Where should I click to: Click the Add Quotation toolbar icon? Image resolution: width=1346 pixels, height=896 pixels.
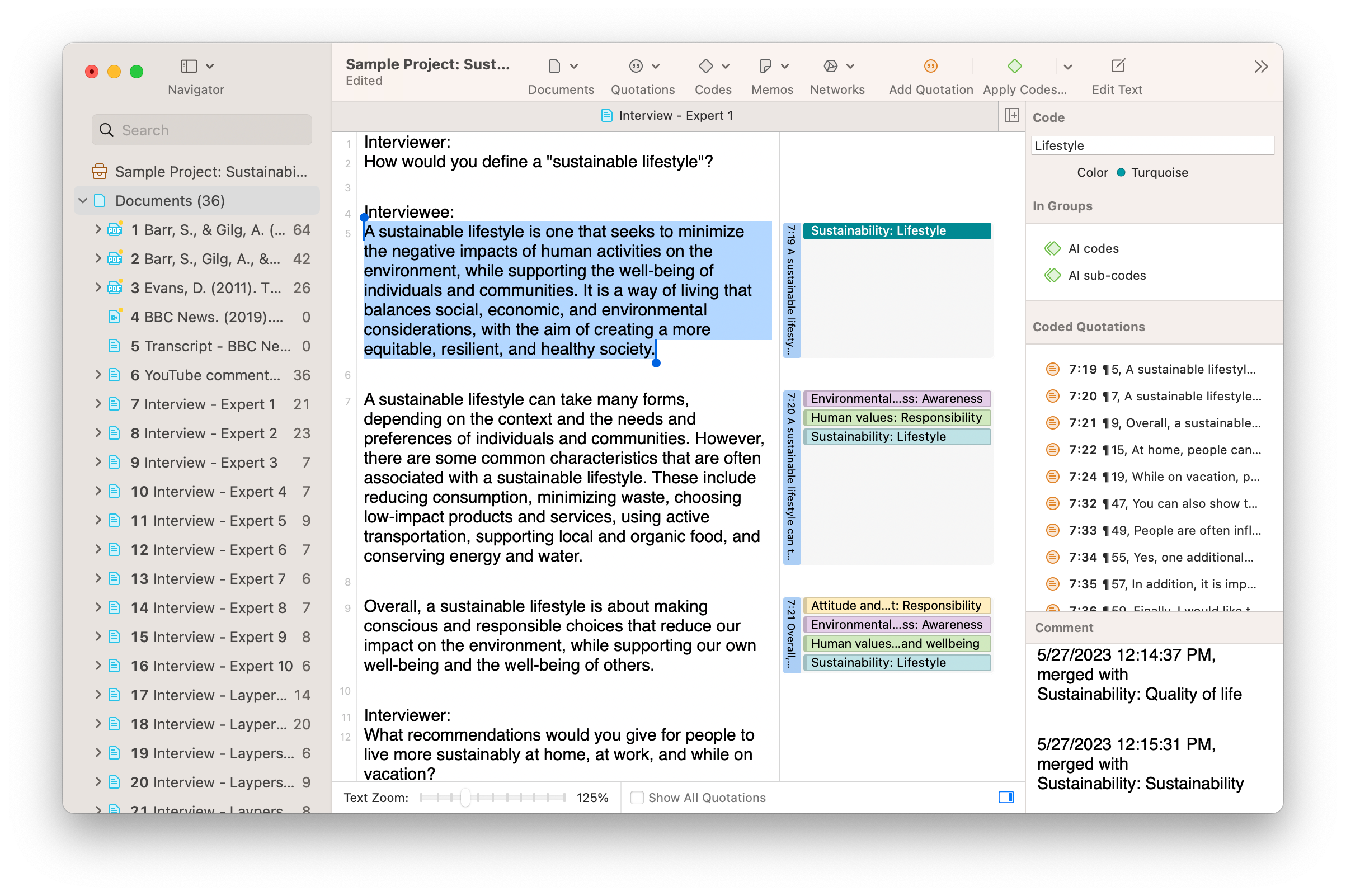click(930, 67)
